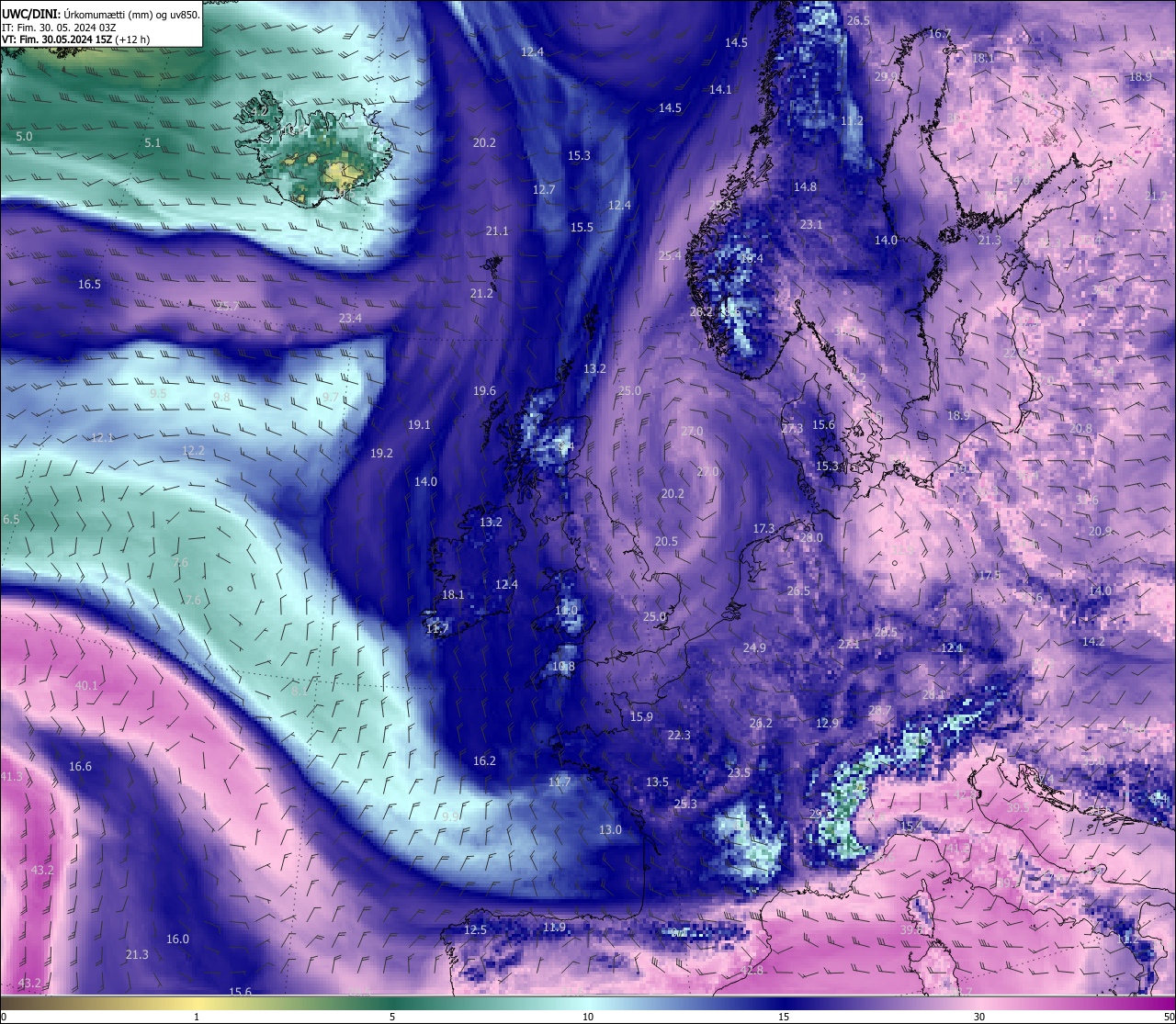Viewport: 1176px width, 1024px height.
Task: Click the 25.4 value label
Action: click(670, 256)
